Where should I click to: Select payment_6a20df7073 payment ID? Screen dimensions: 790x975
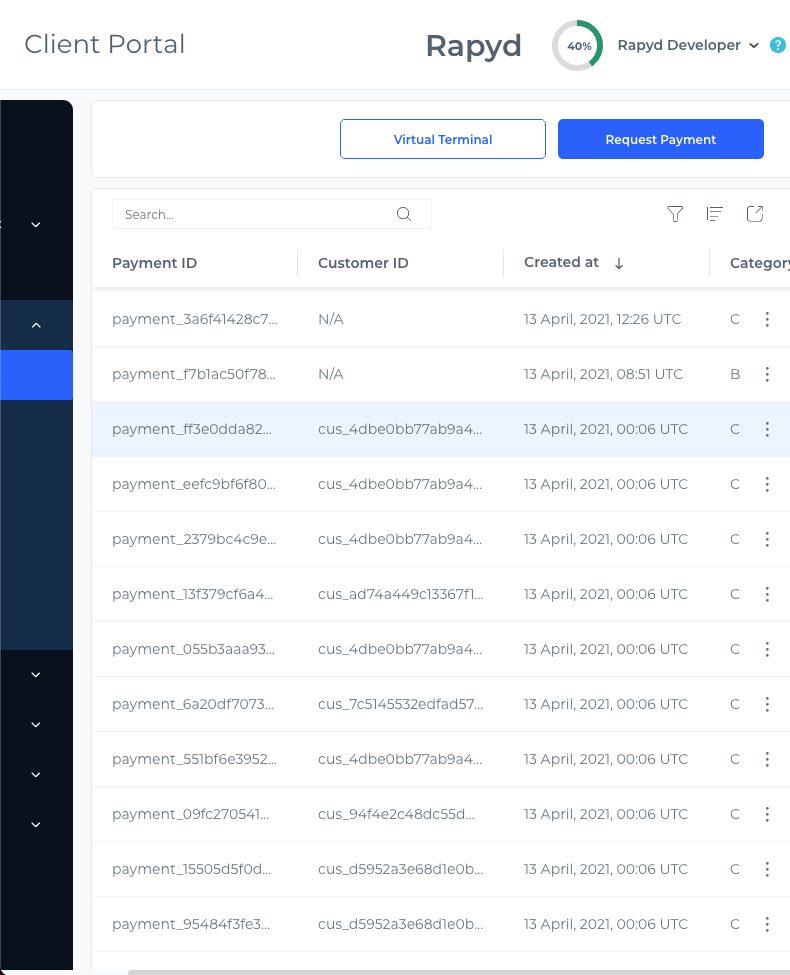[193, 704]
